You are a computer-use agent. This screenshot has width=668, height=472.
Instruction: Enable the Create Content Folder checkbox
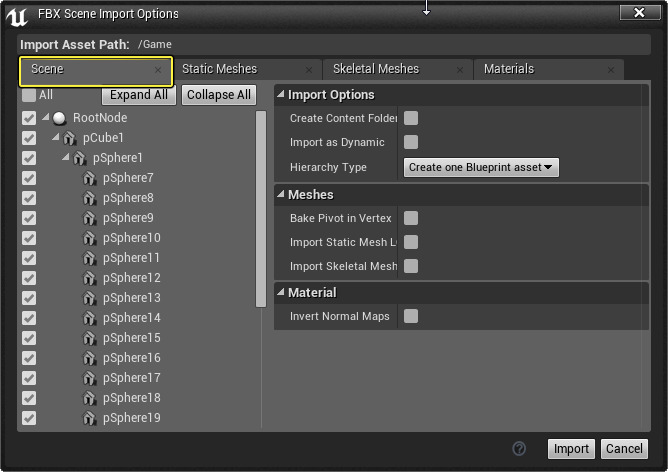411,118
